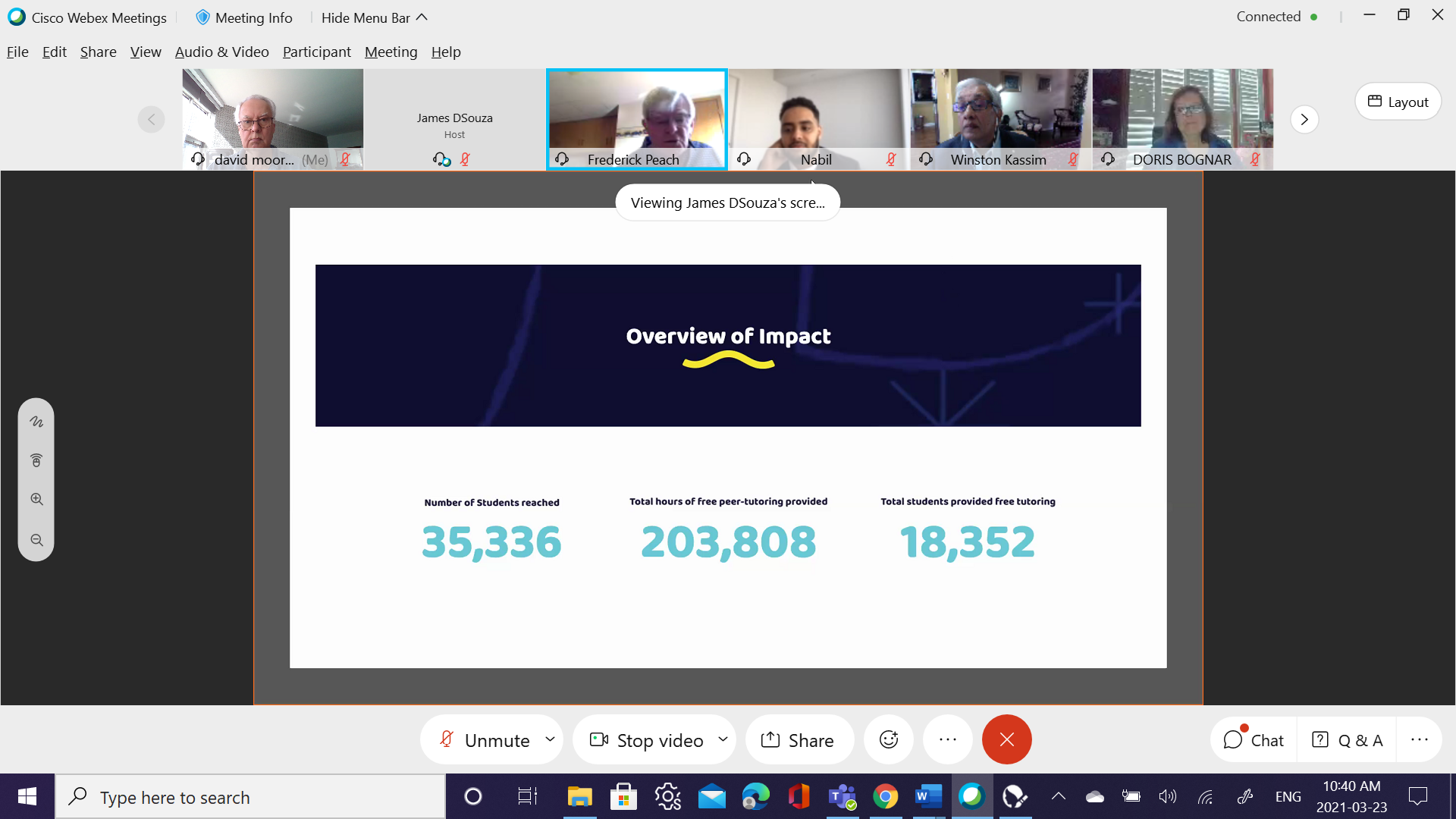The height and width of the screenshot is (819, 1456).
Task: Open the Participant menu
Action: pyautogui.click(x=316, y=52)
